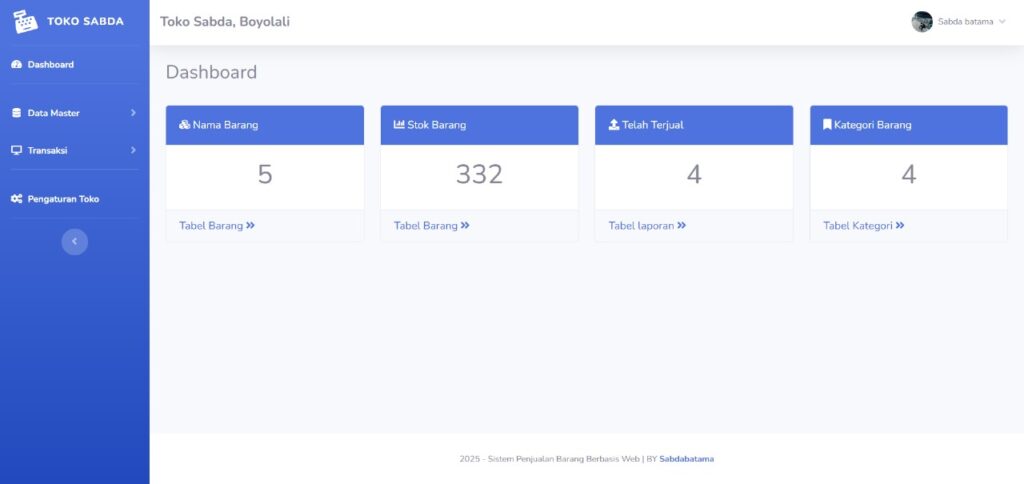Click the Sabda batama user avatar
The image size is (1024, 484).
pyautogui.click(x=922, y=22)
